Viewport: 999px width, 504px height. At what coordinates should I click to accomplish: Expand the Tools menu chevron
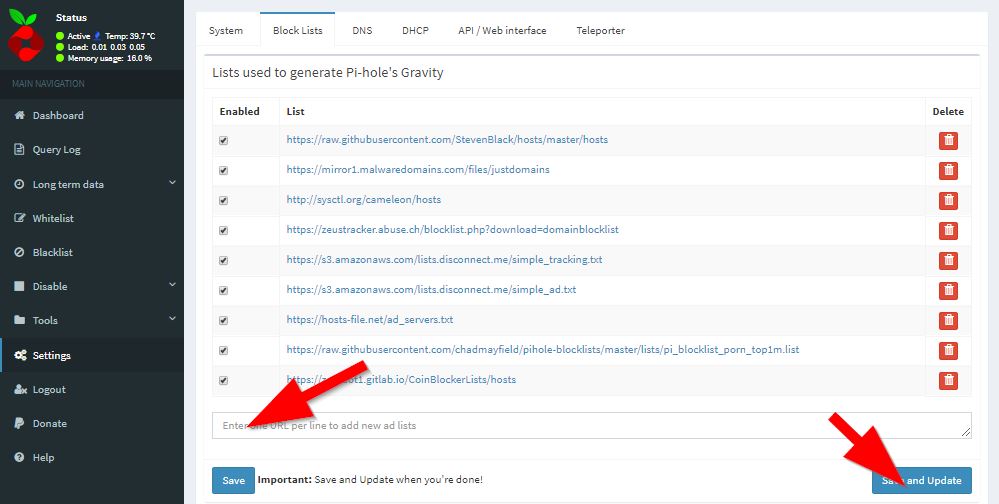pos(172,319)
